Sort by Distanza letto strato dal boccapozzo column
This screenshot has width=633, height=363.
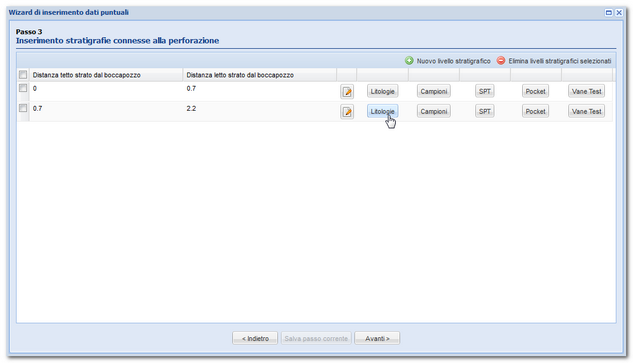260,75
